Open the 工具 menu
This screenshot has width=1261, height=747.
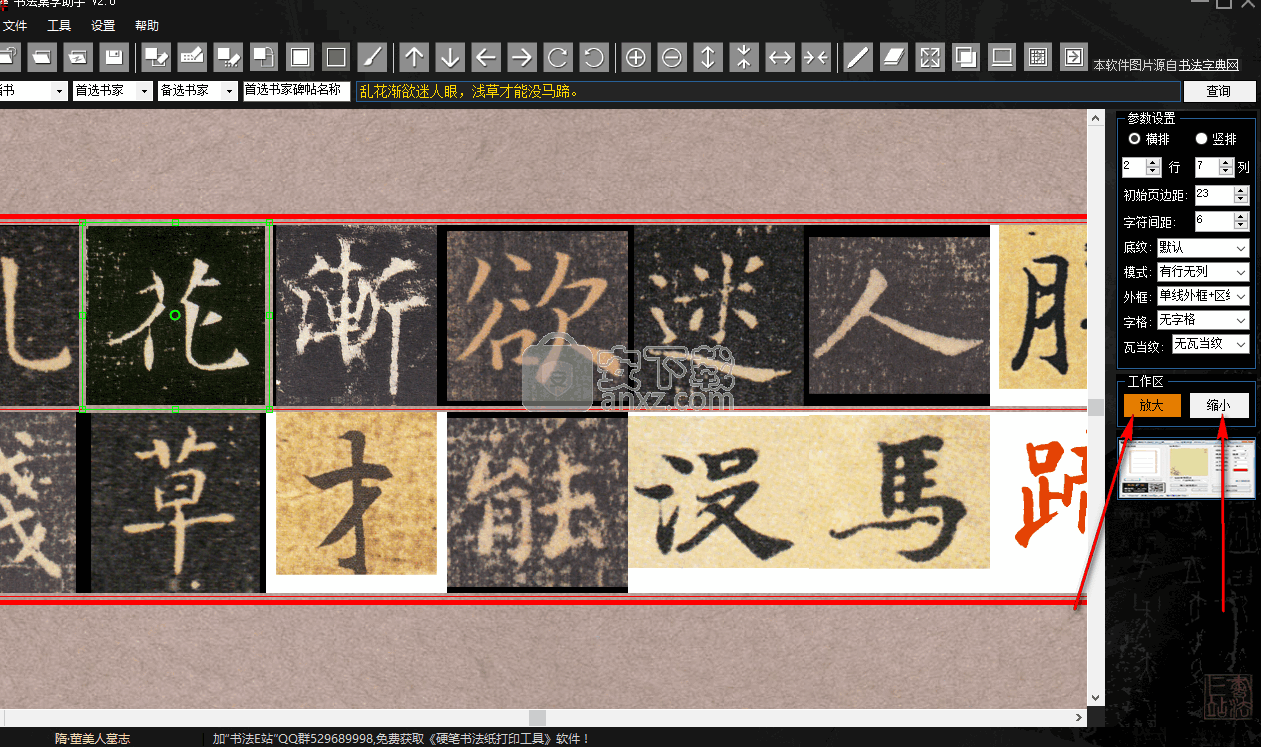pos(59,26)
